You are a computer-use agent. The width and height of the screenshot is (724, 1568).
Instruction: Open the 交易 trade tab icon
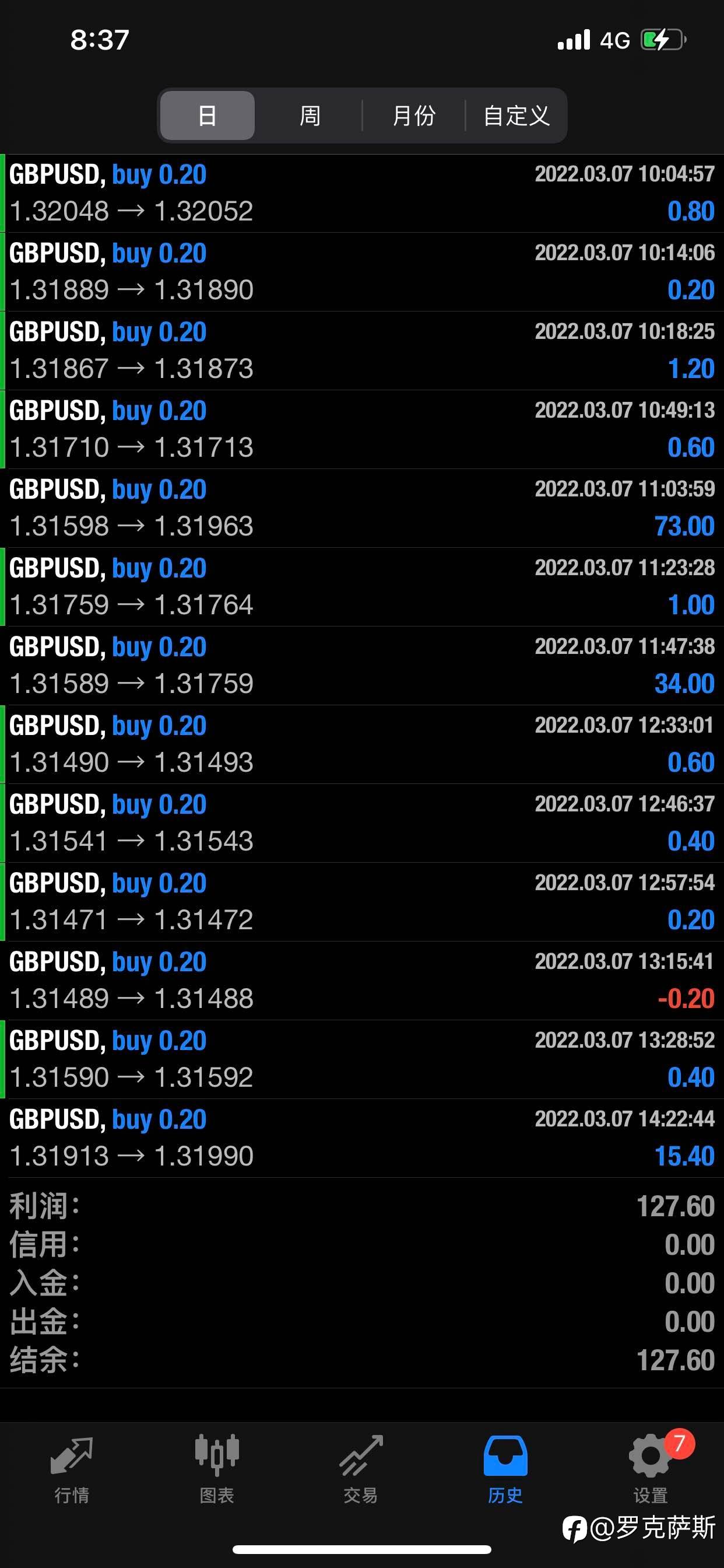[x=361, y=1456]
